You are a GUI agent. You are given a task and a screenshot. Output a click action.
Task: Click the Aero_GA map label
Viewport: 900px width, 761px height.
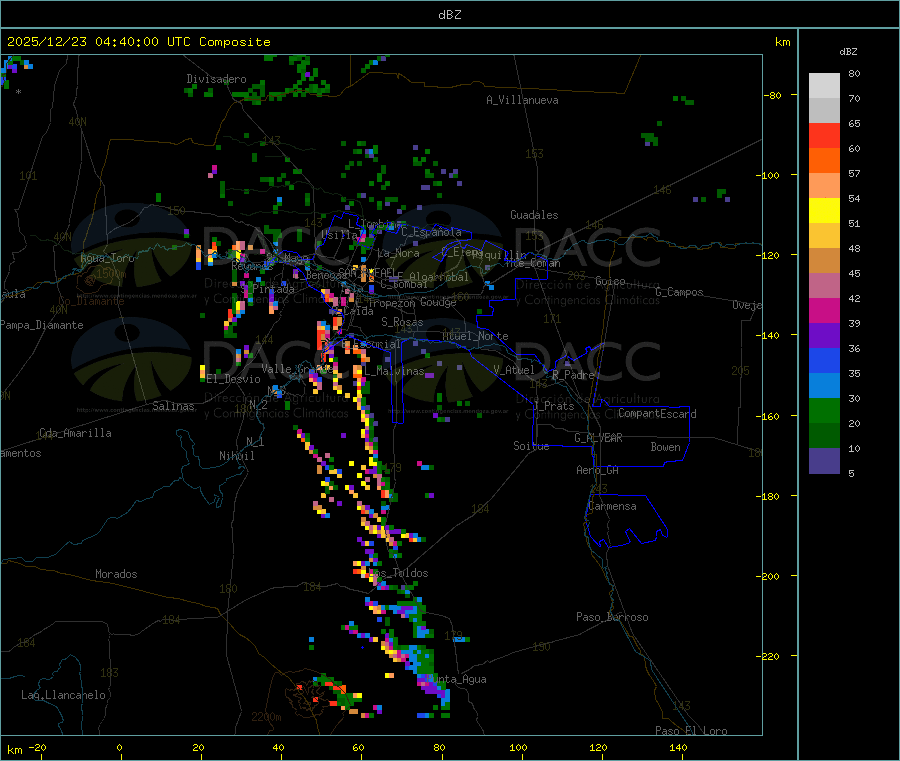click(598, 470)
